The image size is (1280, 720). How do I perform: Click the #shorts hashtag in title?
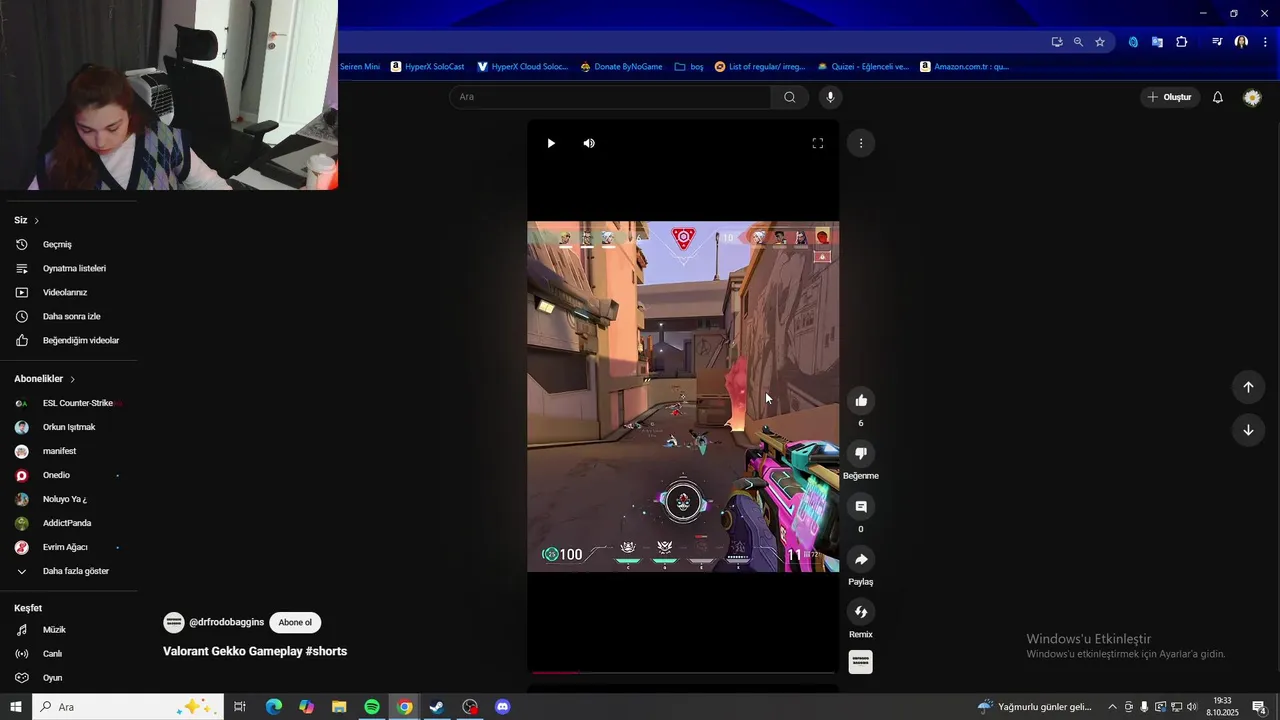point(326,651)
